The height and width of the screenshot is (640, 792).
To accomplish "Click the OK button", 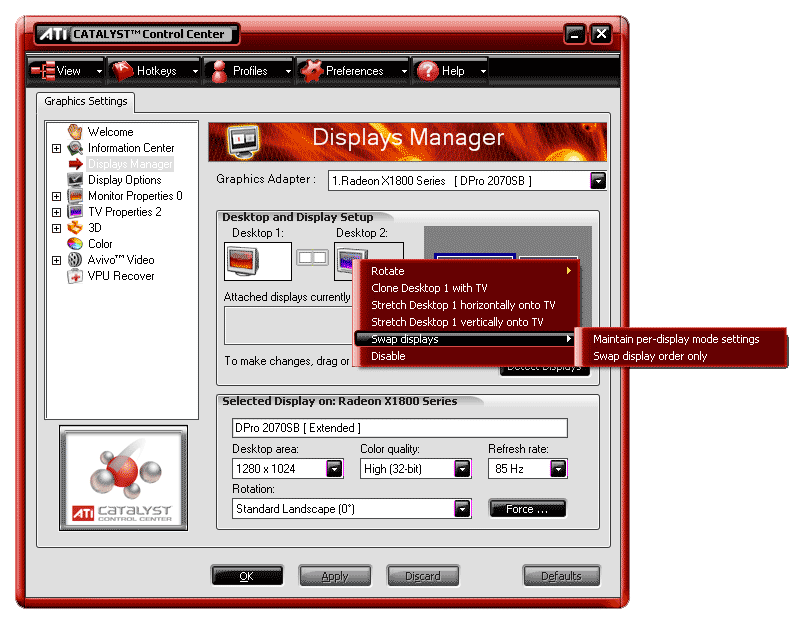I will click(x=247, y=576).
